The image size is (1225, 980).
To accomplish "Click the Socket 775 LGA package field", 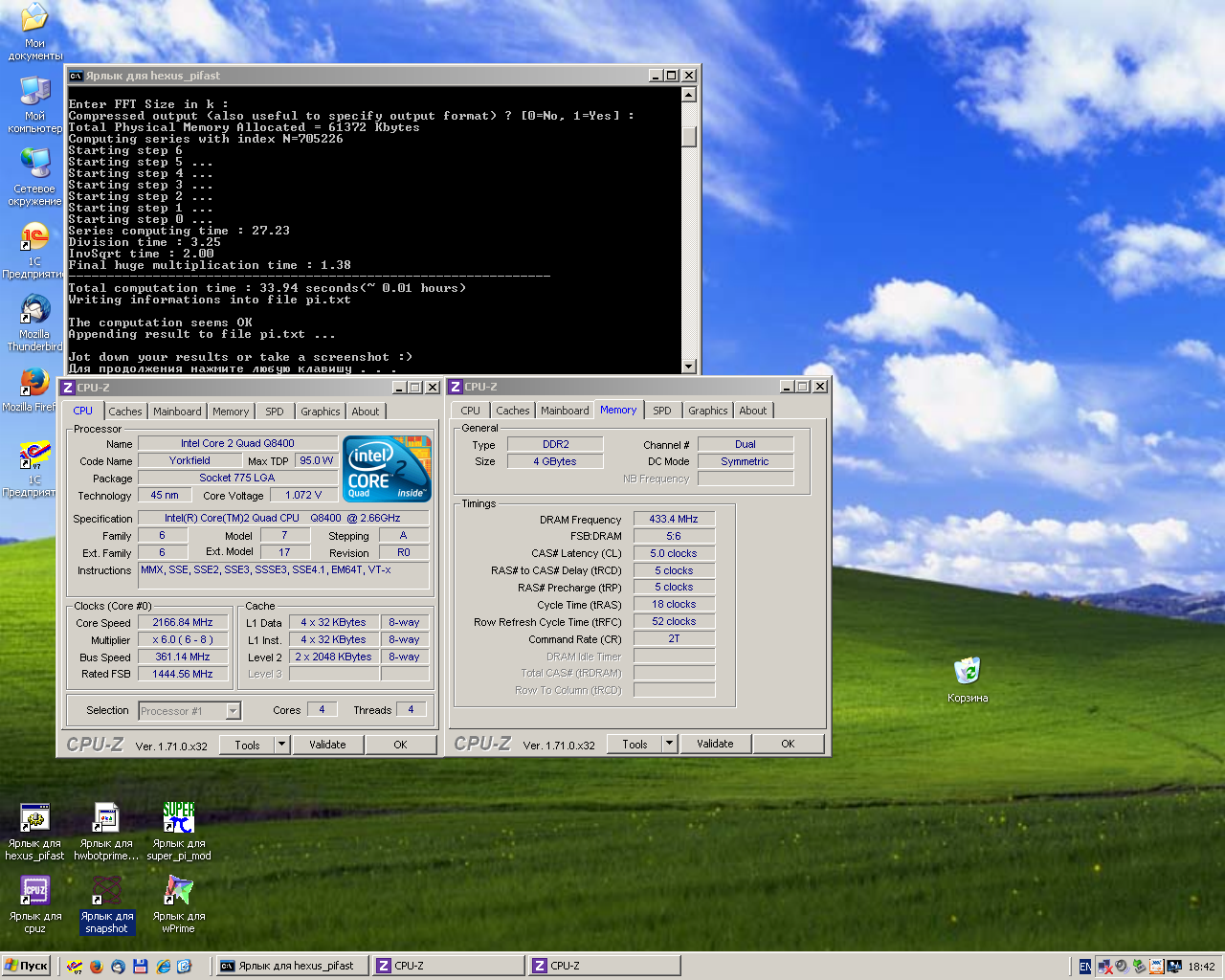I will pos(237,478).
